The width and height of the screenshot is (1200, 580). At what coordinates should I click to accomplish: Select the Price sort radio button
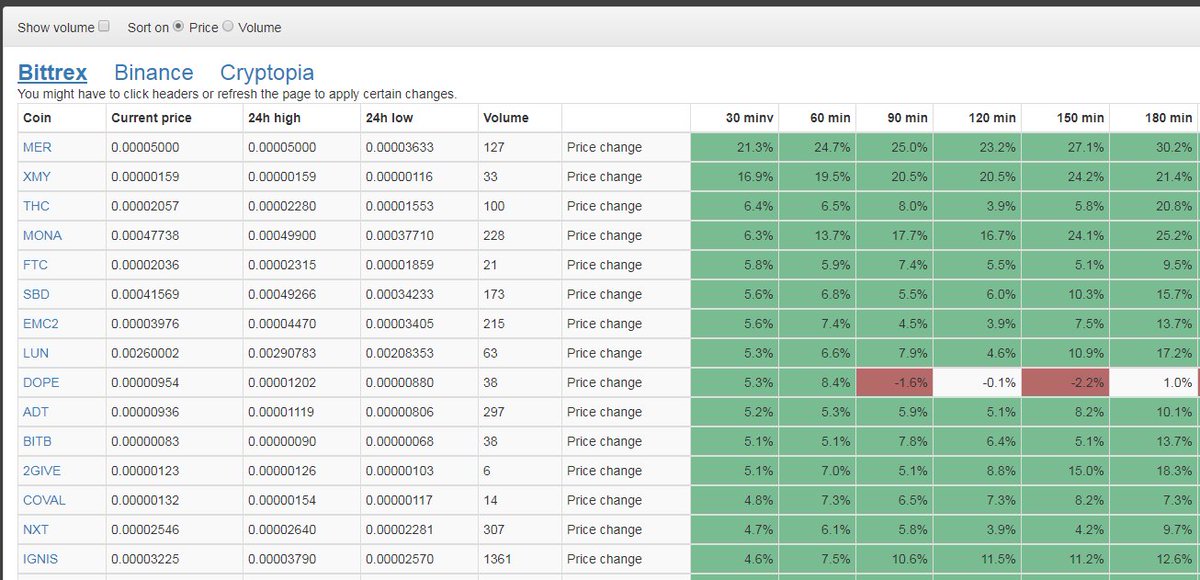(x=179, y=27)
